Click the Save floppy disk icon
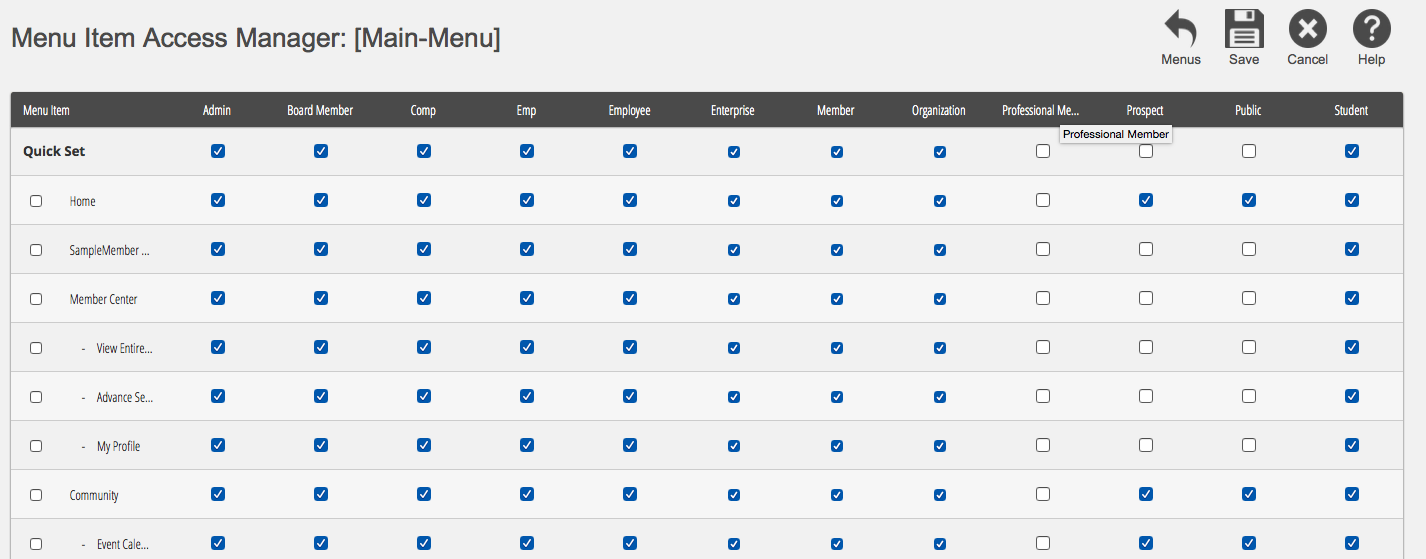 coord(1244,30)
